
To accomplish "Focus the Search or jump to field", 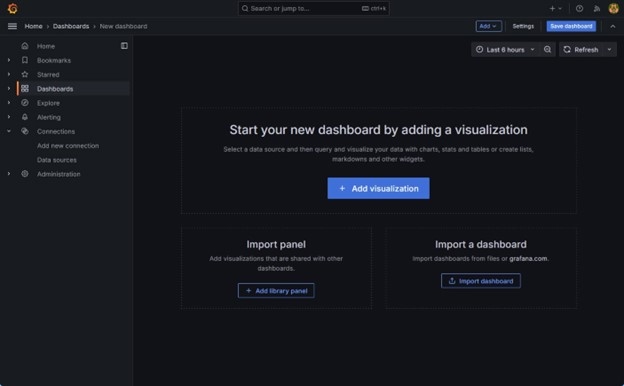I will pos(314,8).
